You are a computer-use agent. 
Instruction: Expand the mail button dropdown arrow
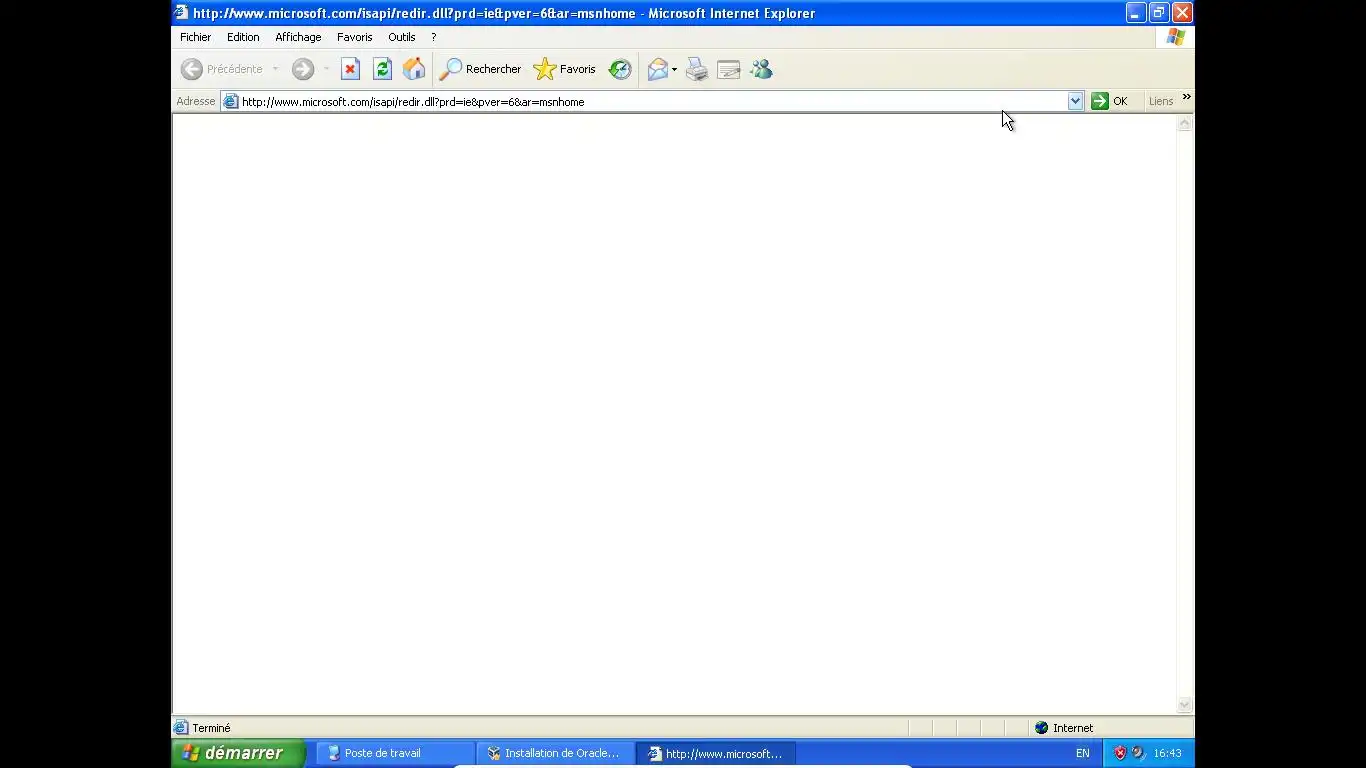pos(674,69)
